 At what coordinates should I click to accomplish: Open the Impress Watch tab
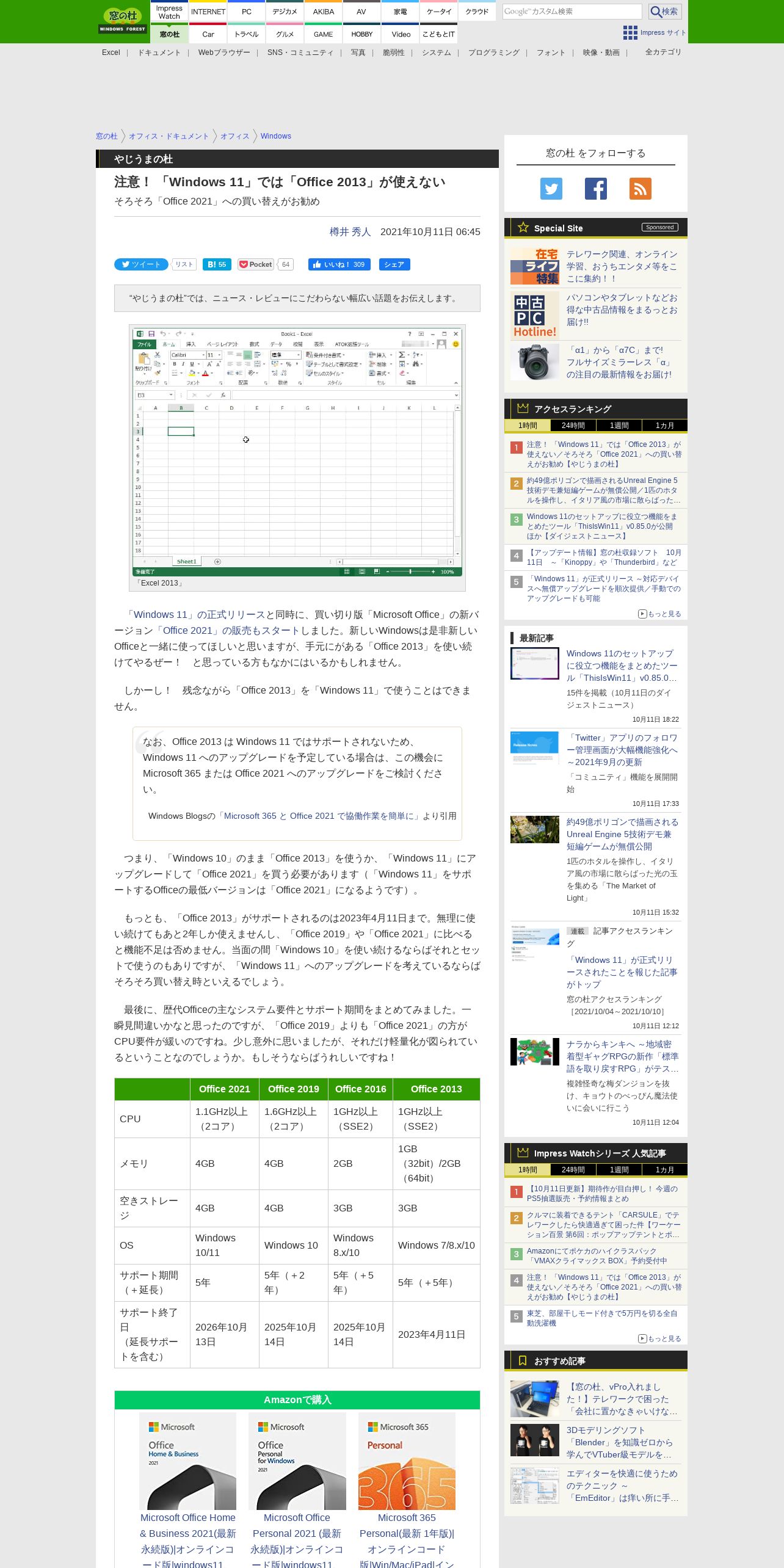169,12
